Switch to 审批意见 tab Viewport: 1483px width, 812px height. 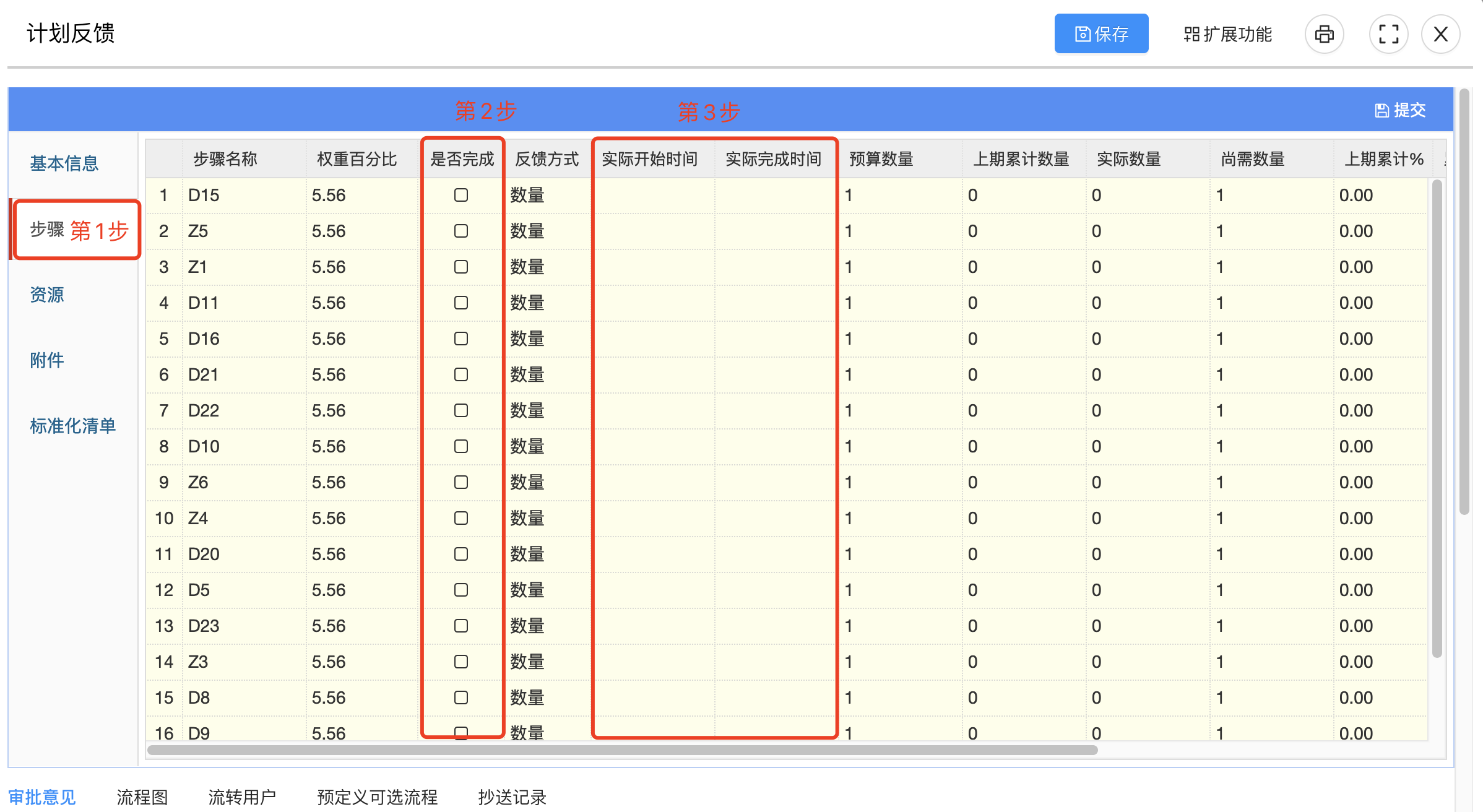pos(42,797)
